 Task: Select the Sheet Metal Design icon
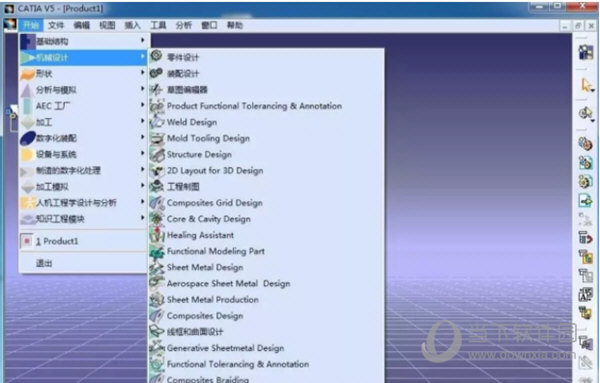point(156,267)
